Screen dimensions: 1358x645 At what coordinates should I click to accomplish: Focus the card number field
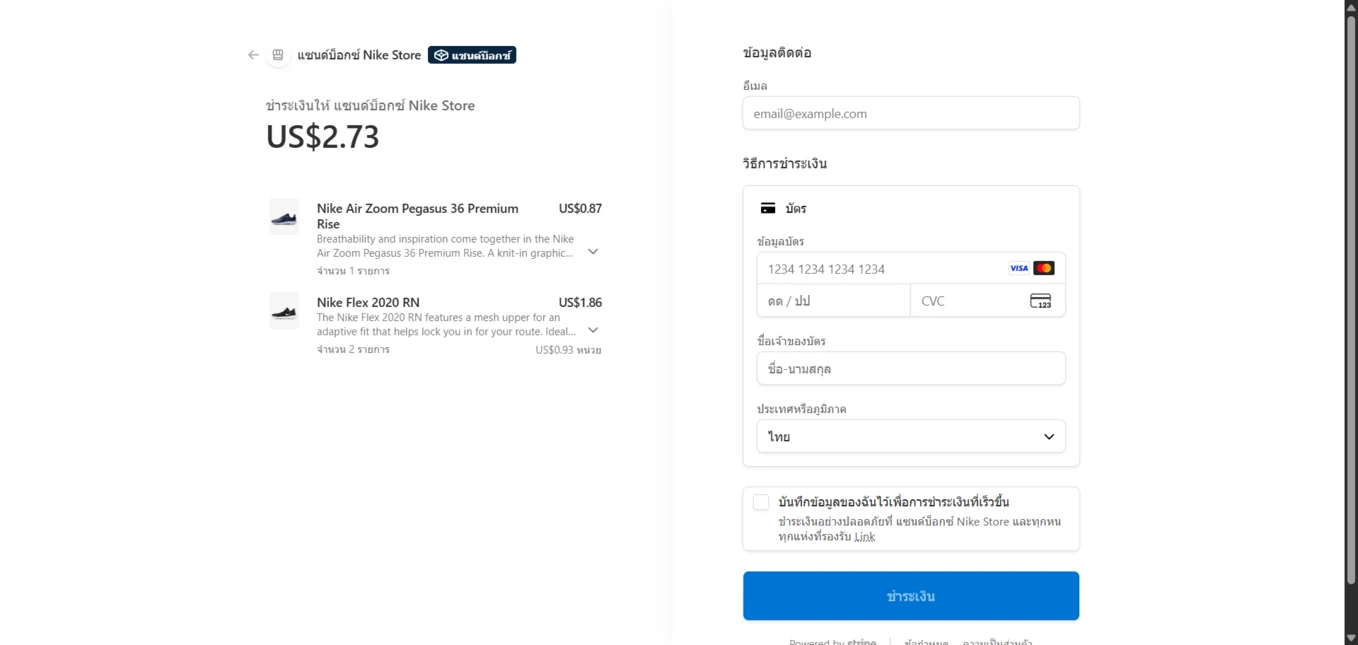[x=911, y=268]
